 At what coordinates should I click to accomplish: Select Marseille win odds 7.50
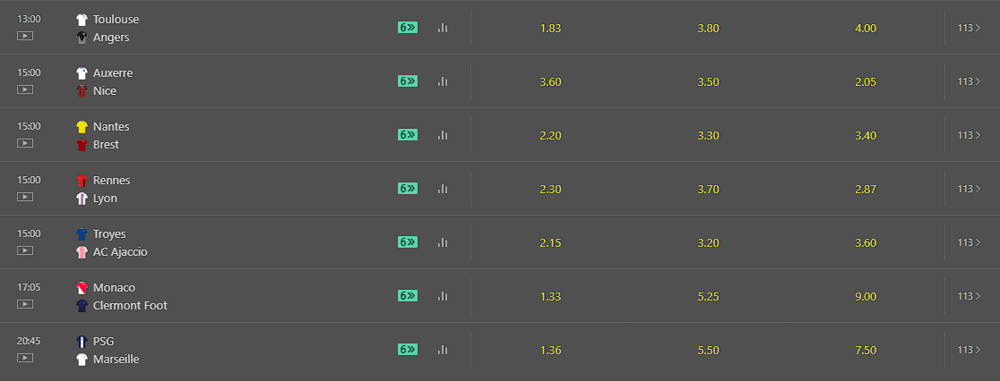pyautogui.click(x=866, y=350)
